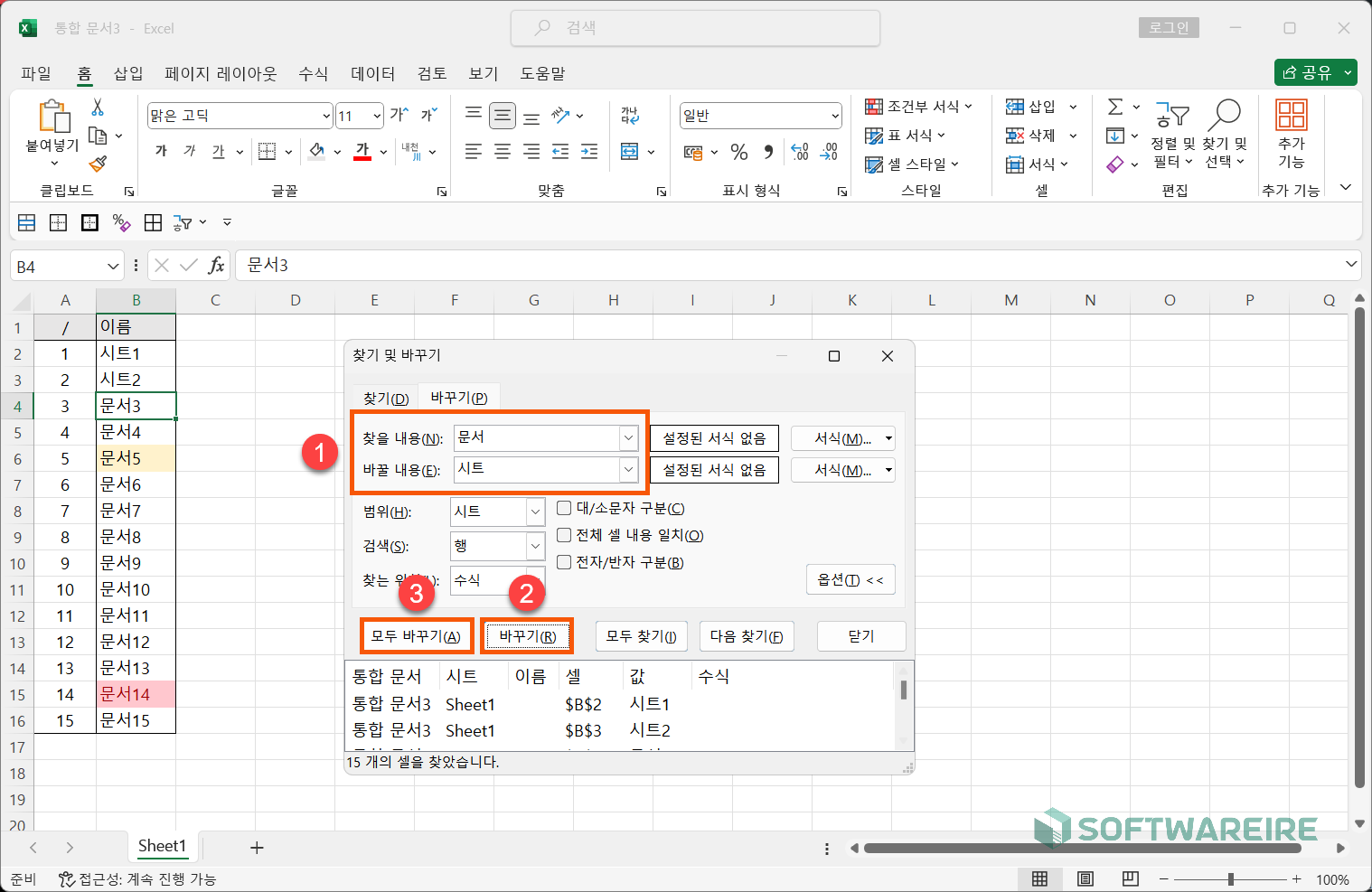Open the 파일 menu
Screen dimensions: 1372x892
36,73
